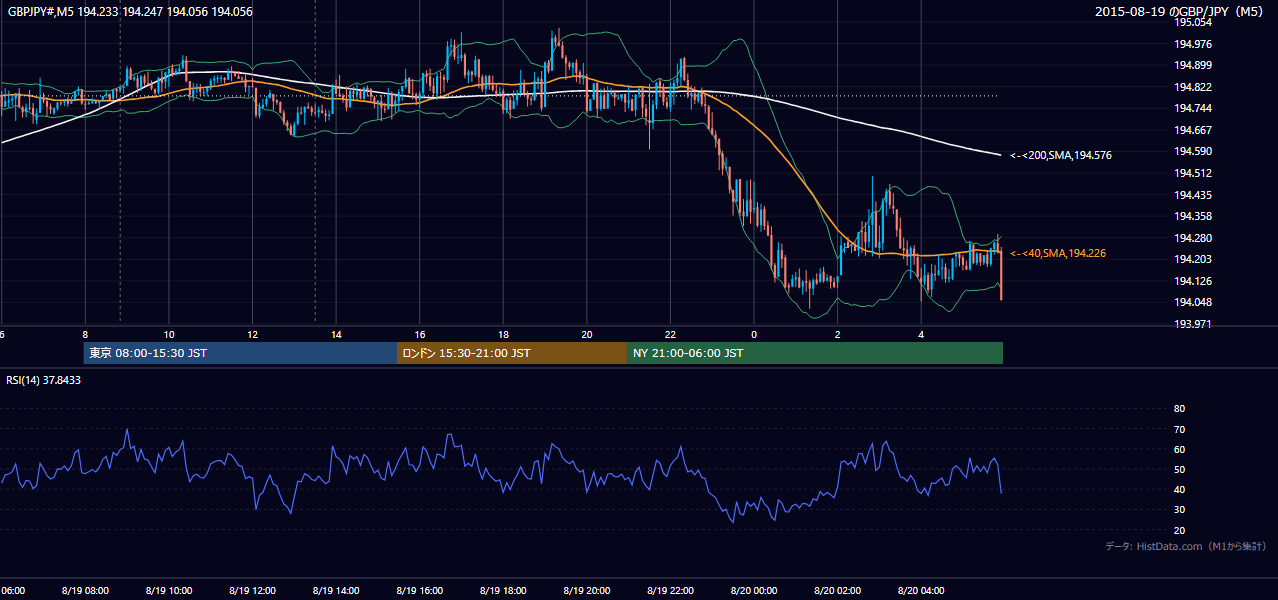Click price axis value 194.899

tap(1194, 65)
